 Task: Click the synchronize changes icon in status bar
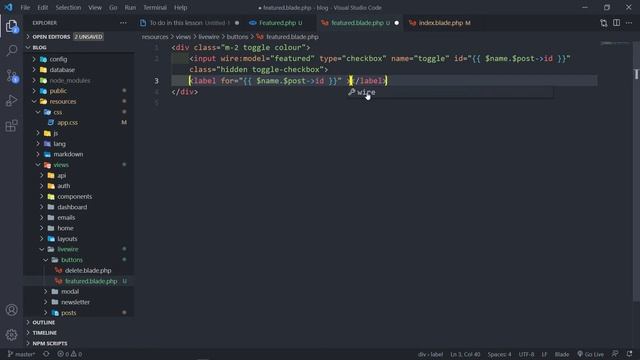(x=46, y=354)
